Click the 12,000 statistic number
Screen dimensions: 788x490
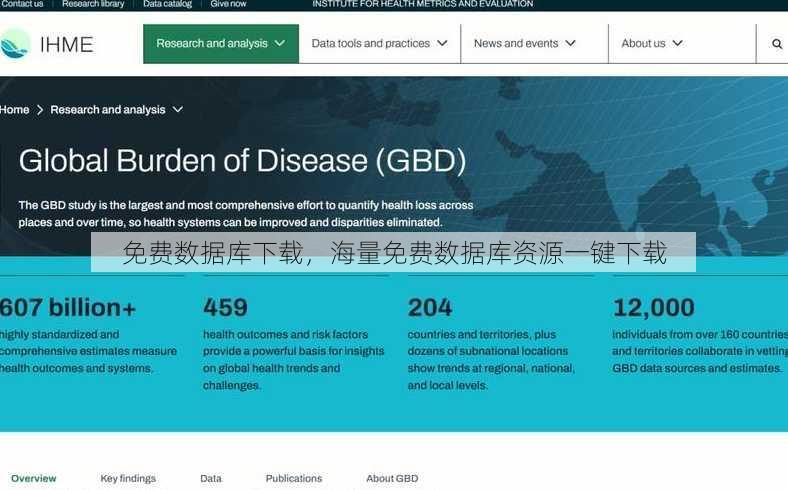tap(653, 308)
